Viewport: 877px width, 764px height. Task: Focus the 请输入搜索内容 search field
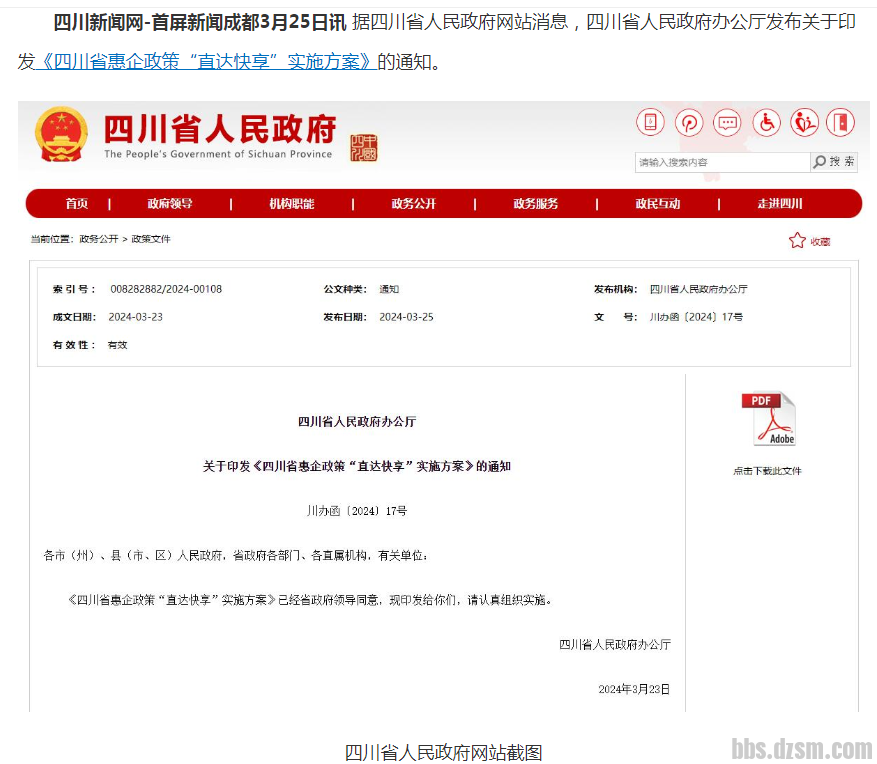pos(721,162)
